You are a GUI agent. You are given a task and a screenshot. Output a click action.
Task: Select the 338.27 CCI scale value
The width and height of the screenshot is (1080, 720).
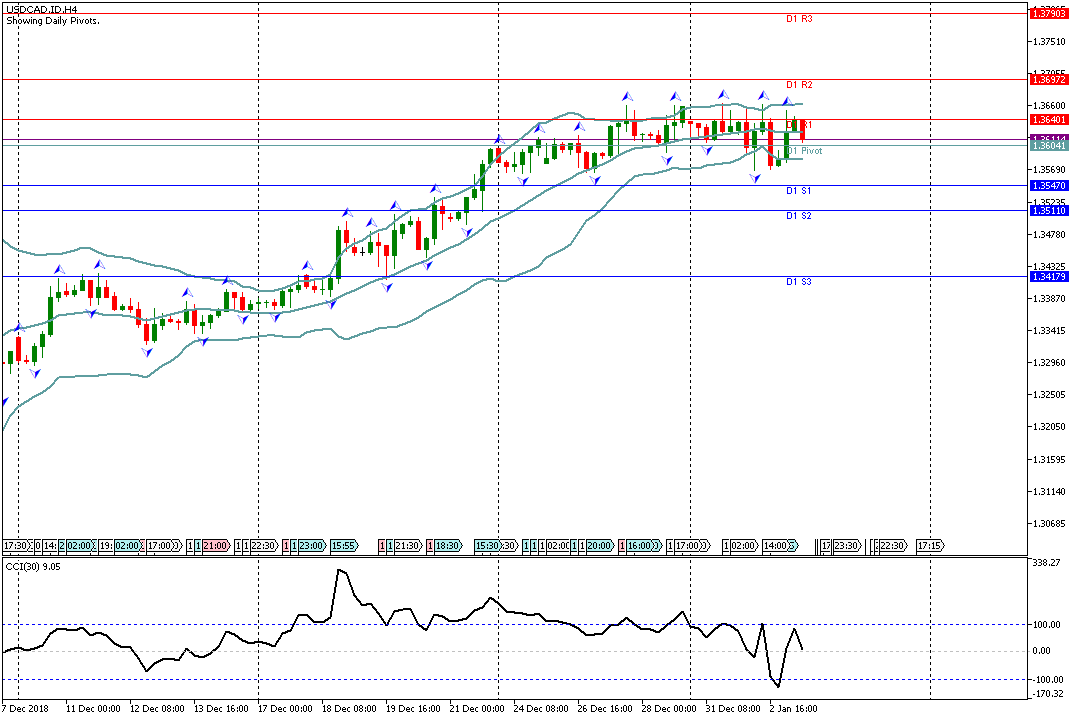[x=1047, y=563]
